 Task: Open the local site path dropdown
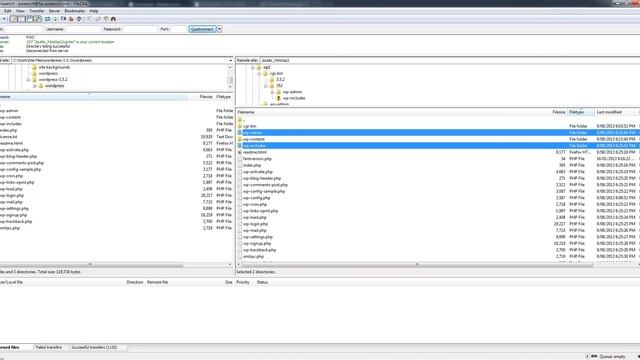(x=230, y=60)
